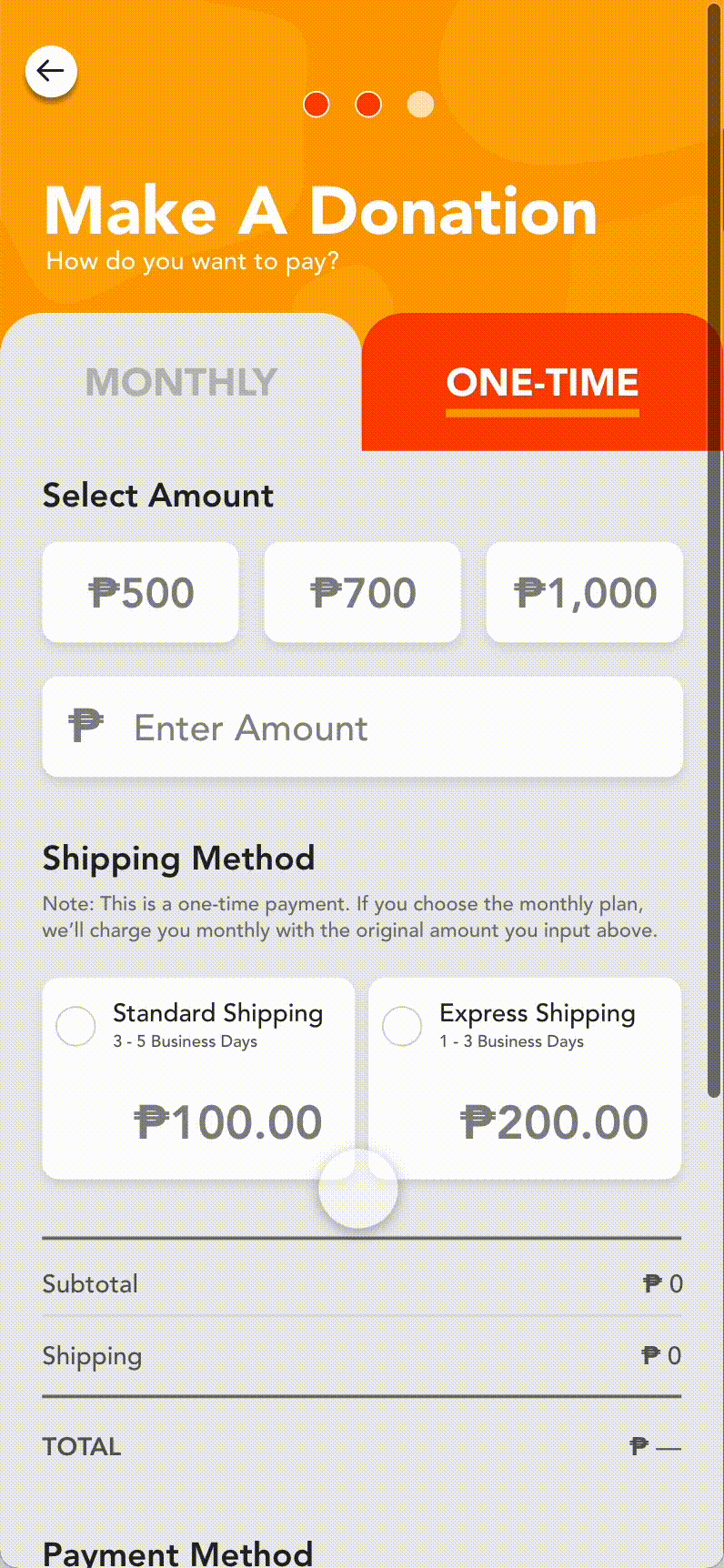Select Express Shipping radio button
724x1568 pixels.
pyautogui.click(x=402, y=1026)
